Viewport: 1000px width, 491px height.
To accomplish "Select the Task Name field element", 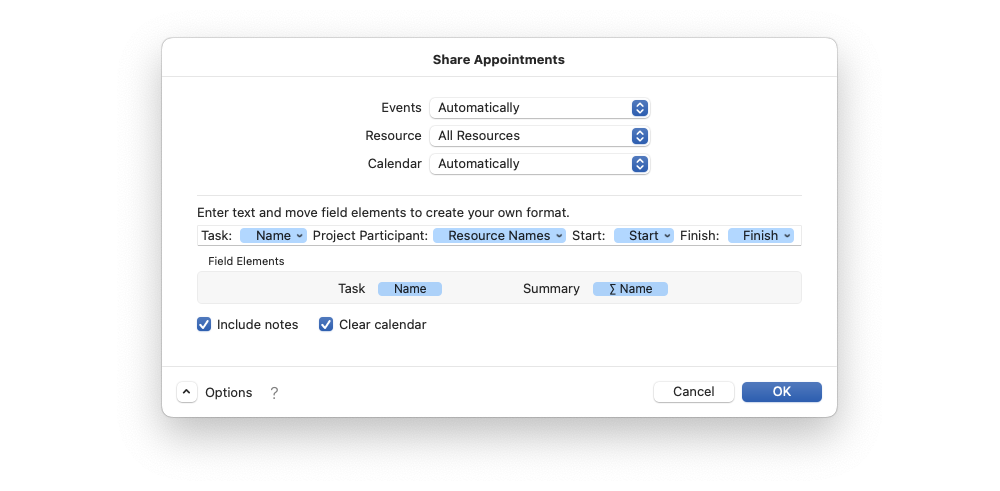I will (410, 289).
